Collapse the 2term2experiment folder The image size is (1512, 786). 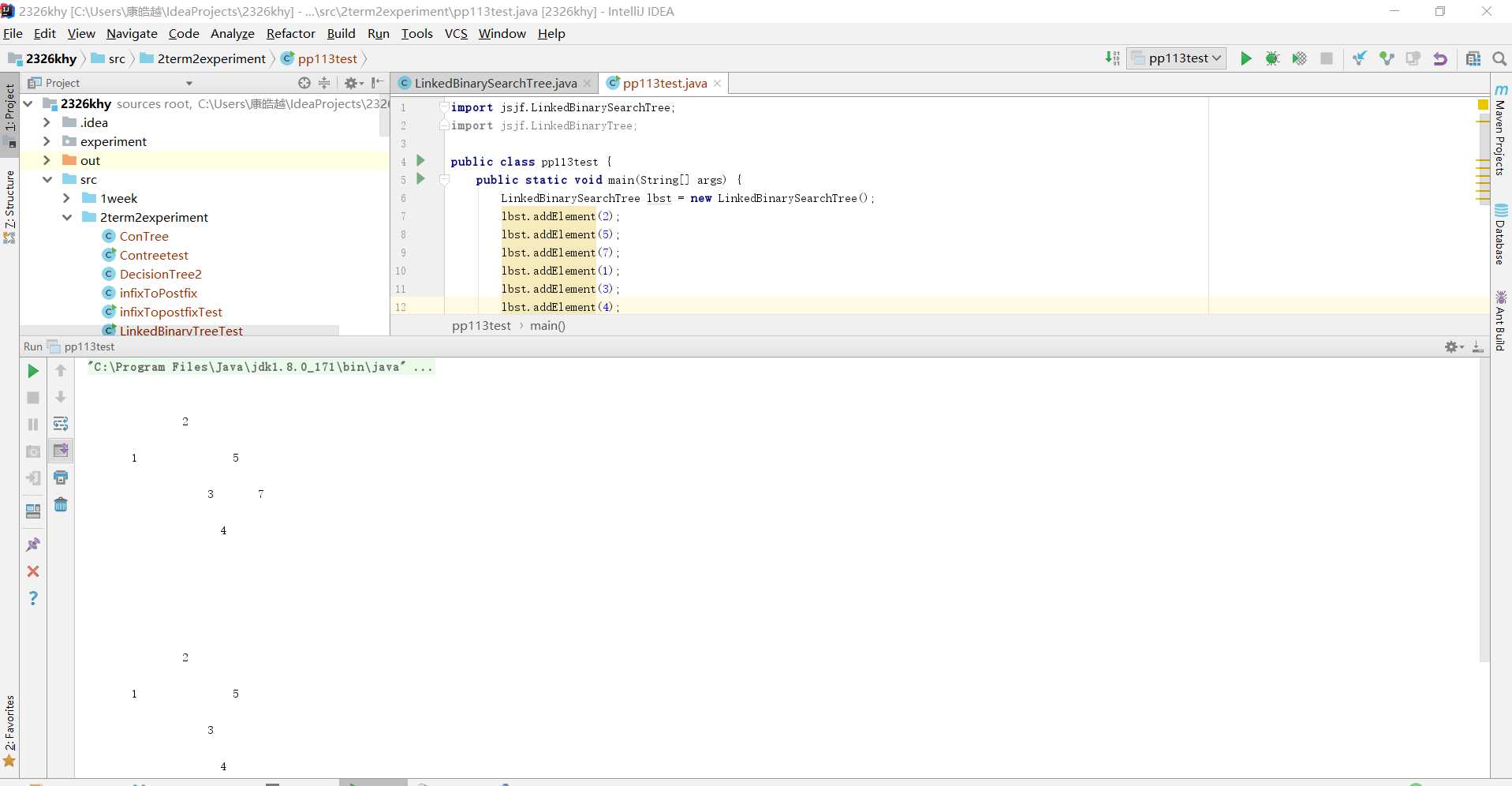tap(67, 217)
